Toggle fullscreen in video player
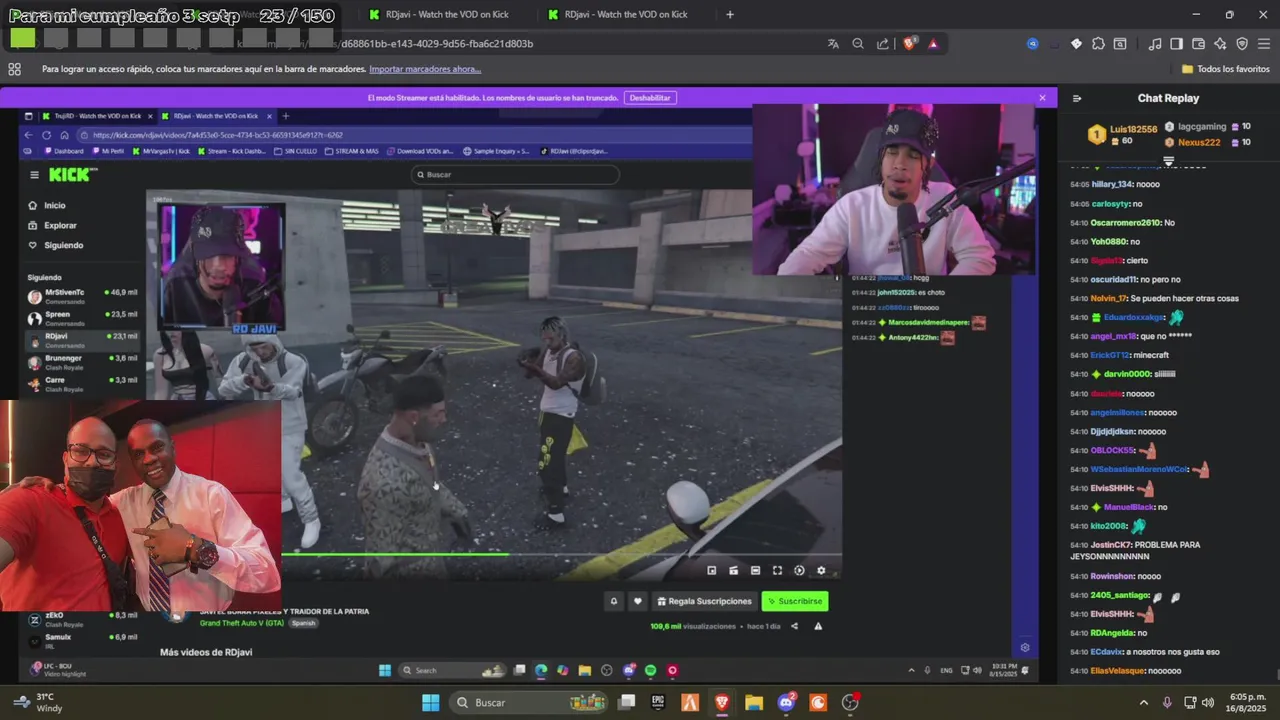The height and width of the screenshot is (720, 1280). tap(777, 570)
